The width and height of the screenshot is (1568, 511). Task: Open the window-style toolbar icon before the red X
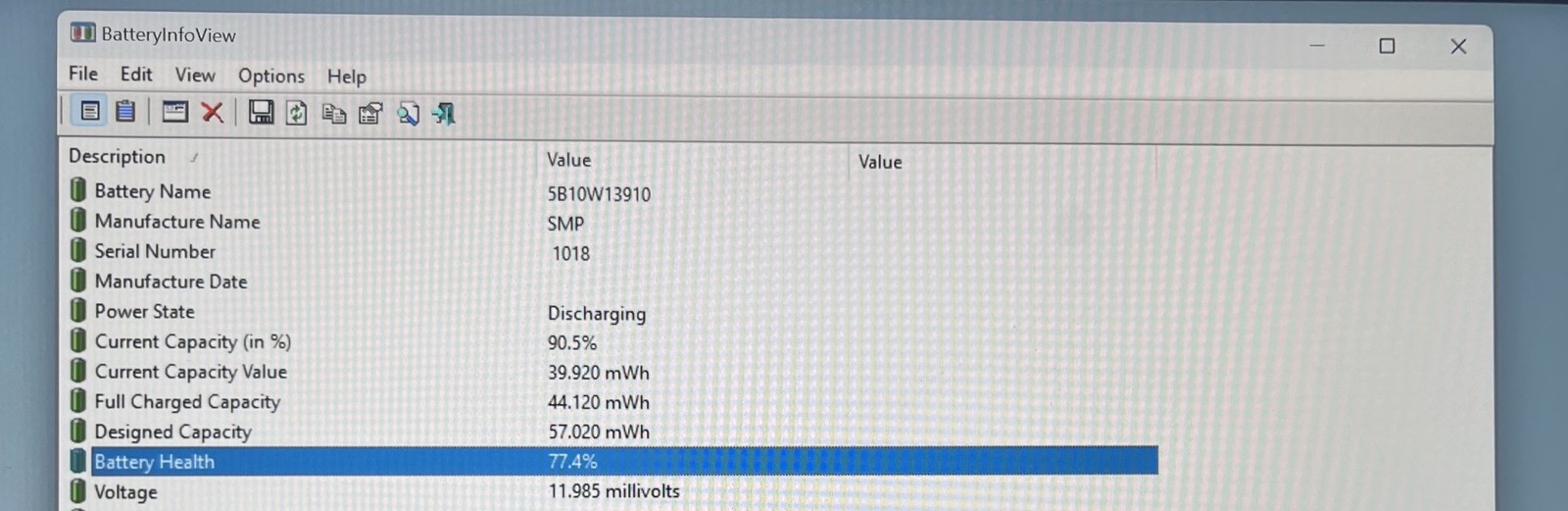[174, 112]
